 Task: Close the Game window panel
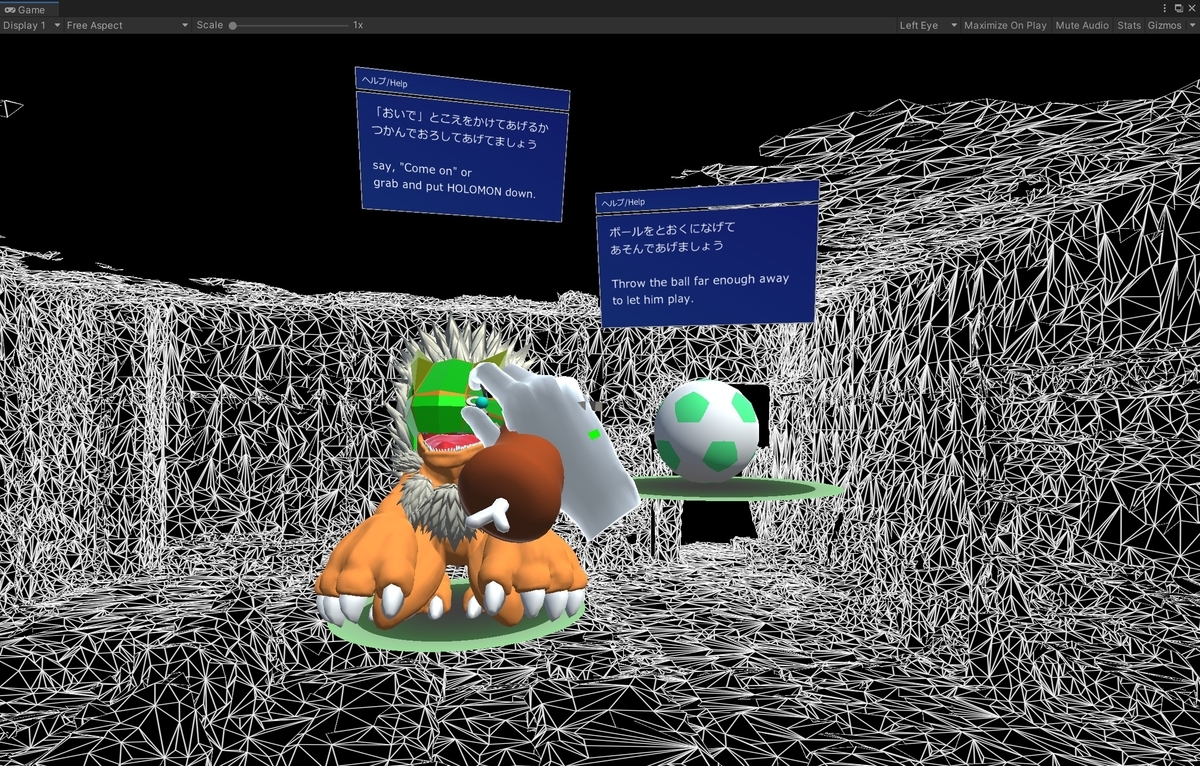pyautogui.click(x=1191, y=8)
